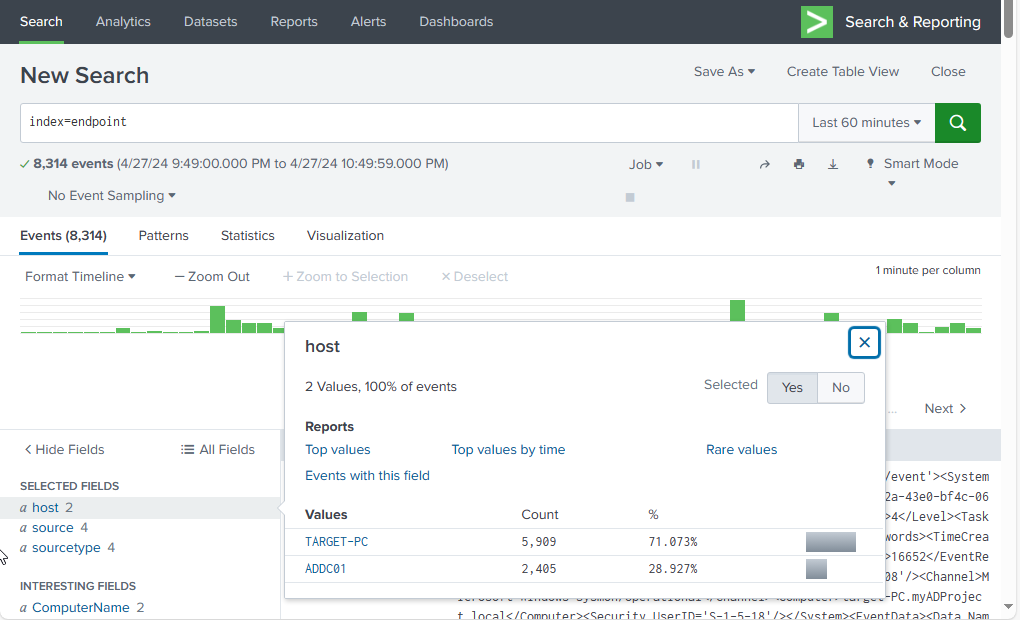Export results with download icon

pyautogui.click(x=833, y=164)
